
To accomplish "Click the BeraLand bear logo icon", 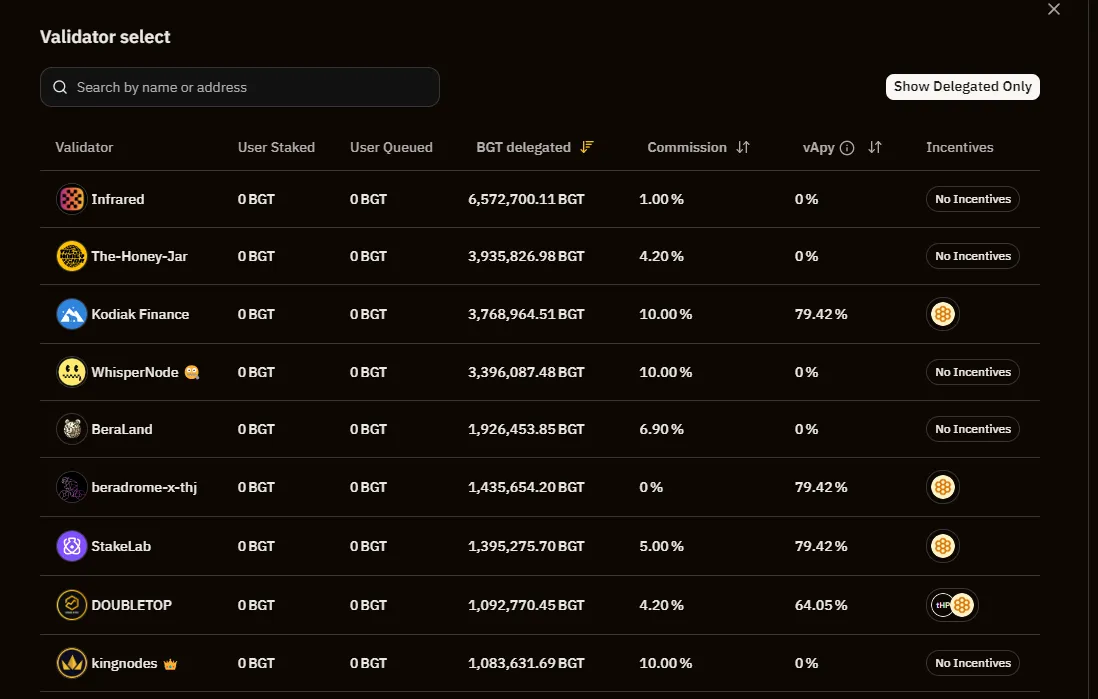I will click(72, 429).
